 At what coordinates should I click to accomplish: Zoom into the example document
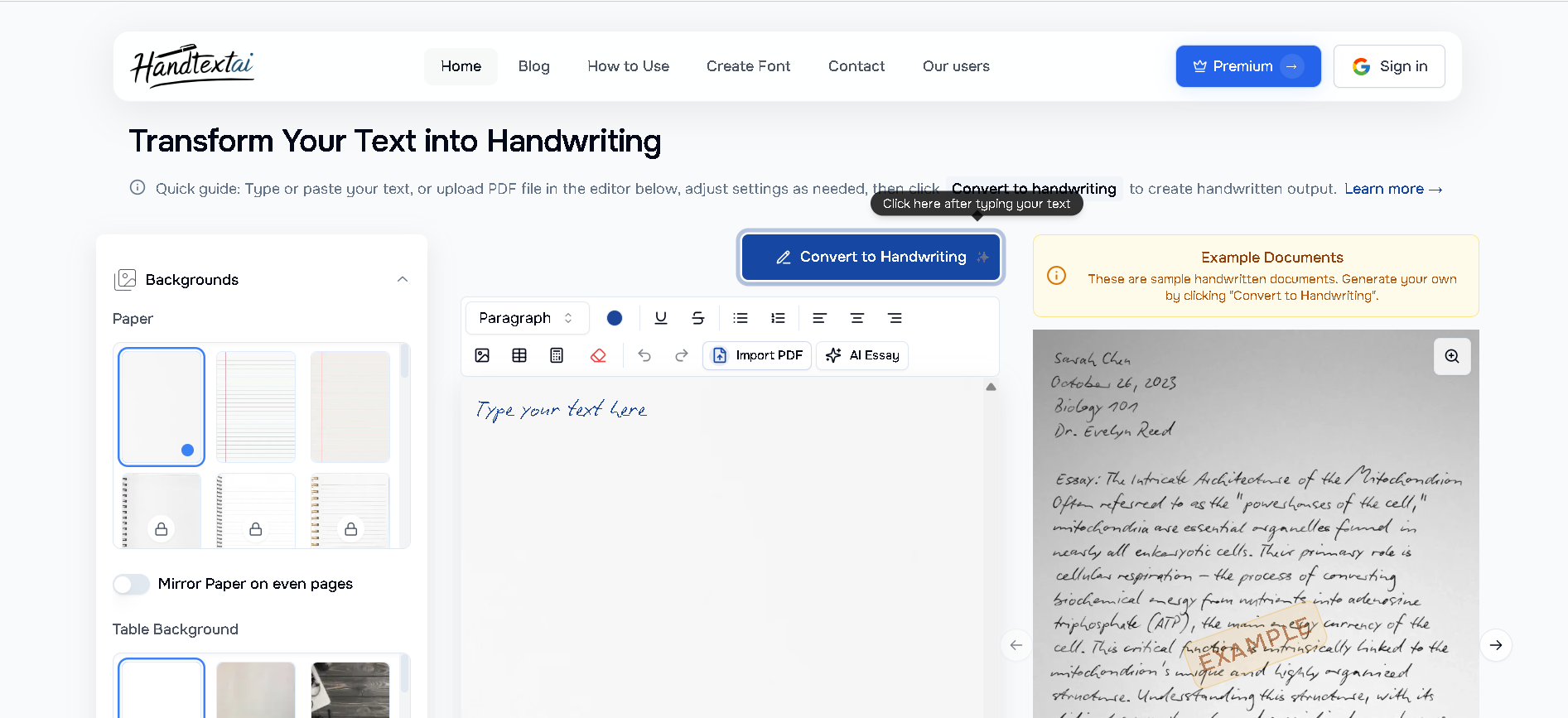coord(1452,356)
